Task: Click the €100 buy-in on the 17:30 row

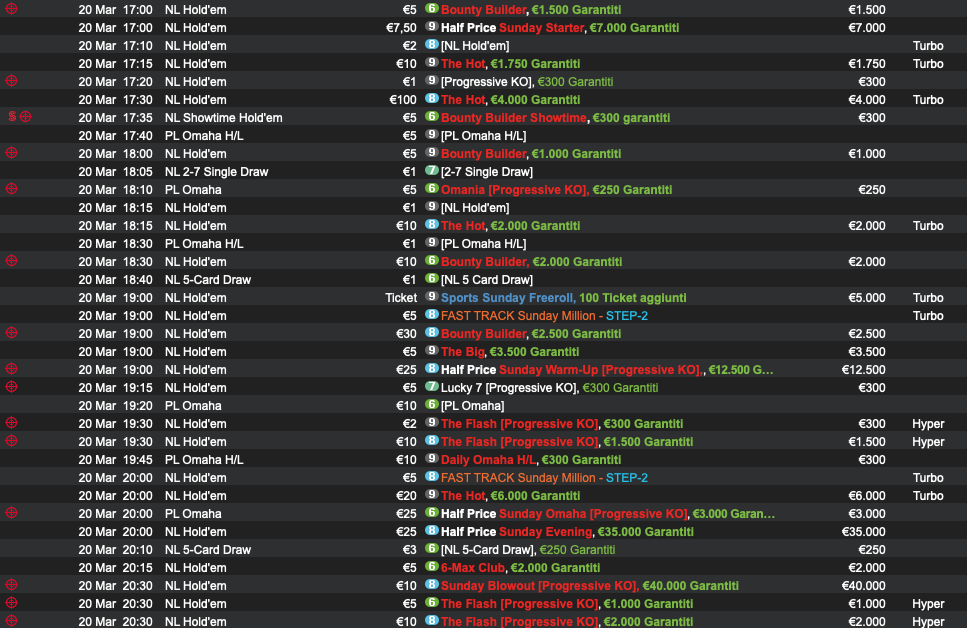Action: 402,99
